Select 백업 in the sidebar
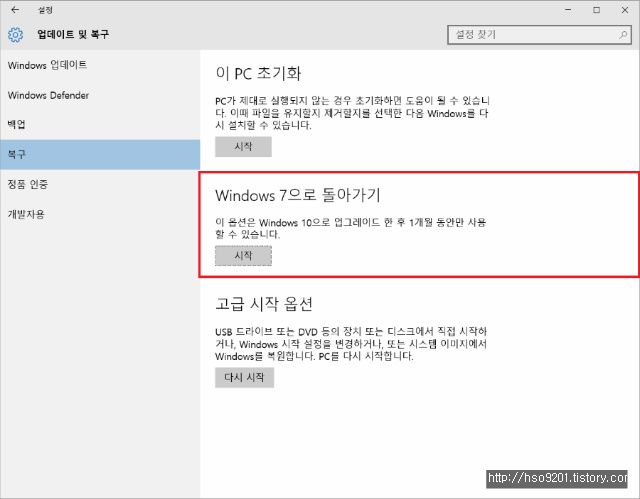The image size is (640, 499). click(x=100, y=125)
